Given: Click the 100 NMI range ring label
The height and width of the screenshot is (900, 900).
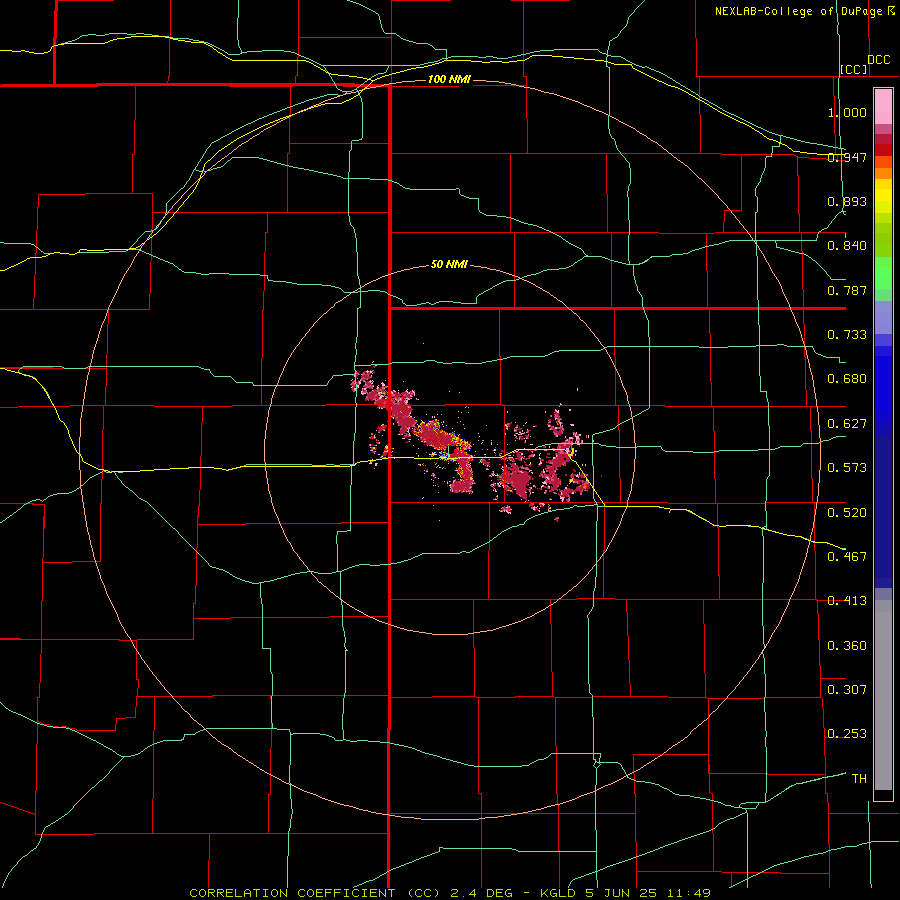Looking at the screenshot, I should (449, 79).
